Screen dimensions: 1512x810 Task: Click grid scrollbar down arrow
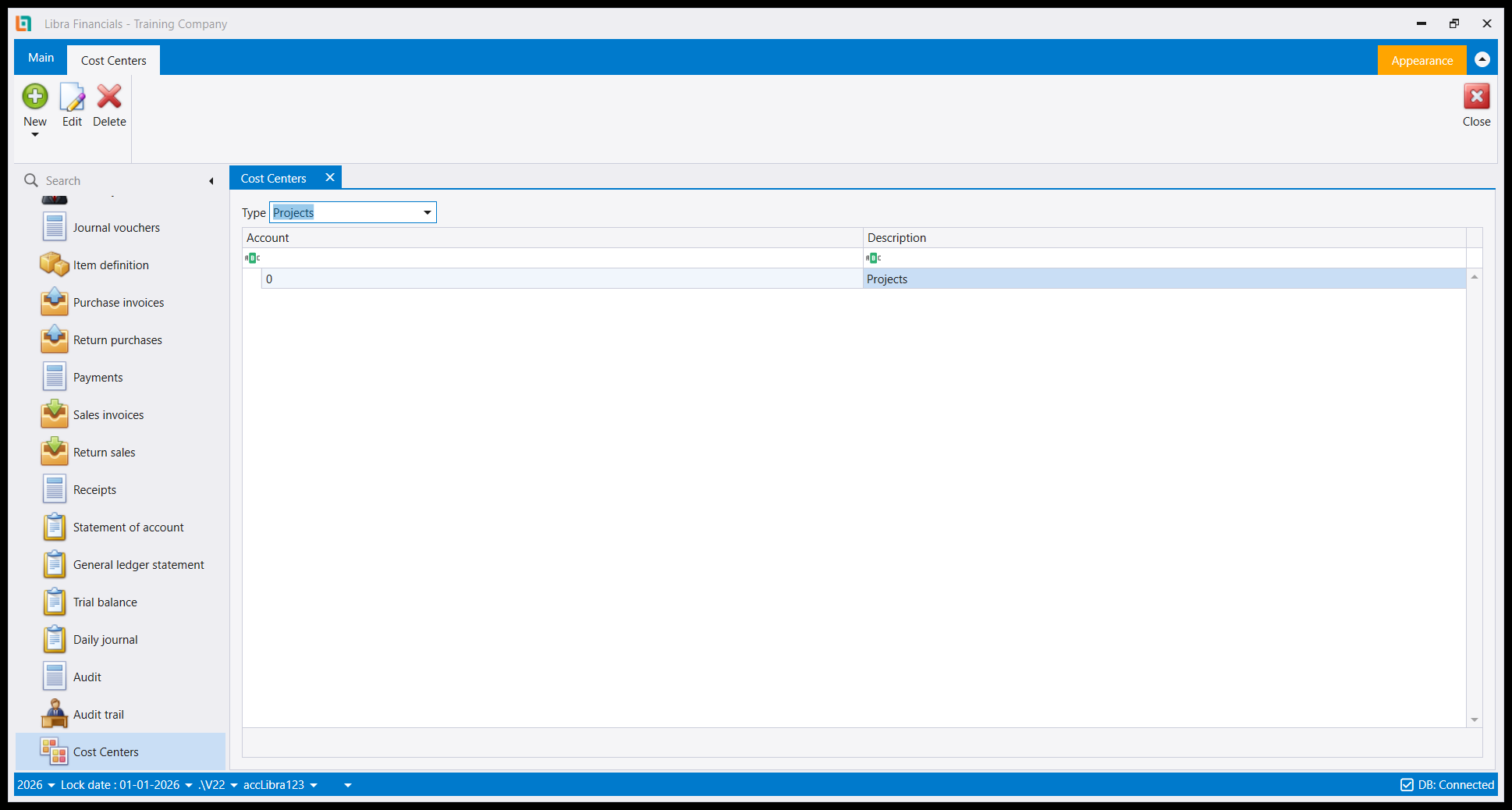[x=1475, y=719]
